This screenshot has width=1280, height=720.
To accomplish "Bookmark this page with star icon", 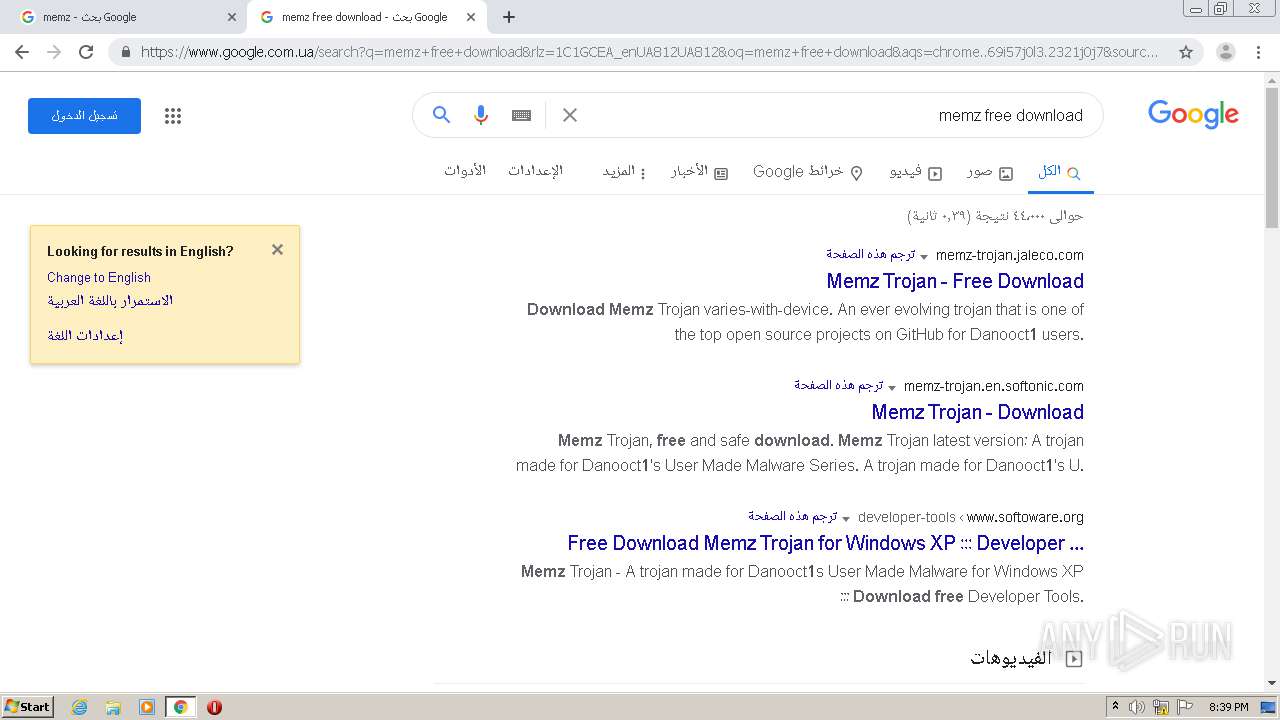I will 1186,52.
